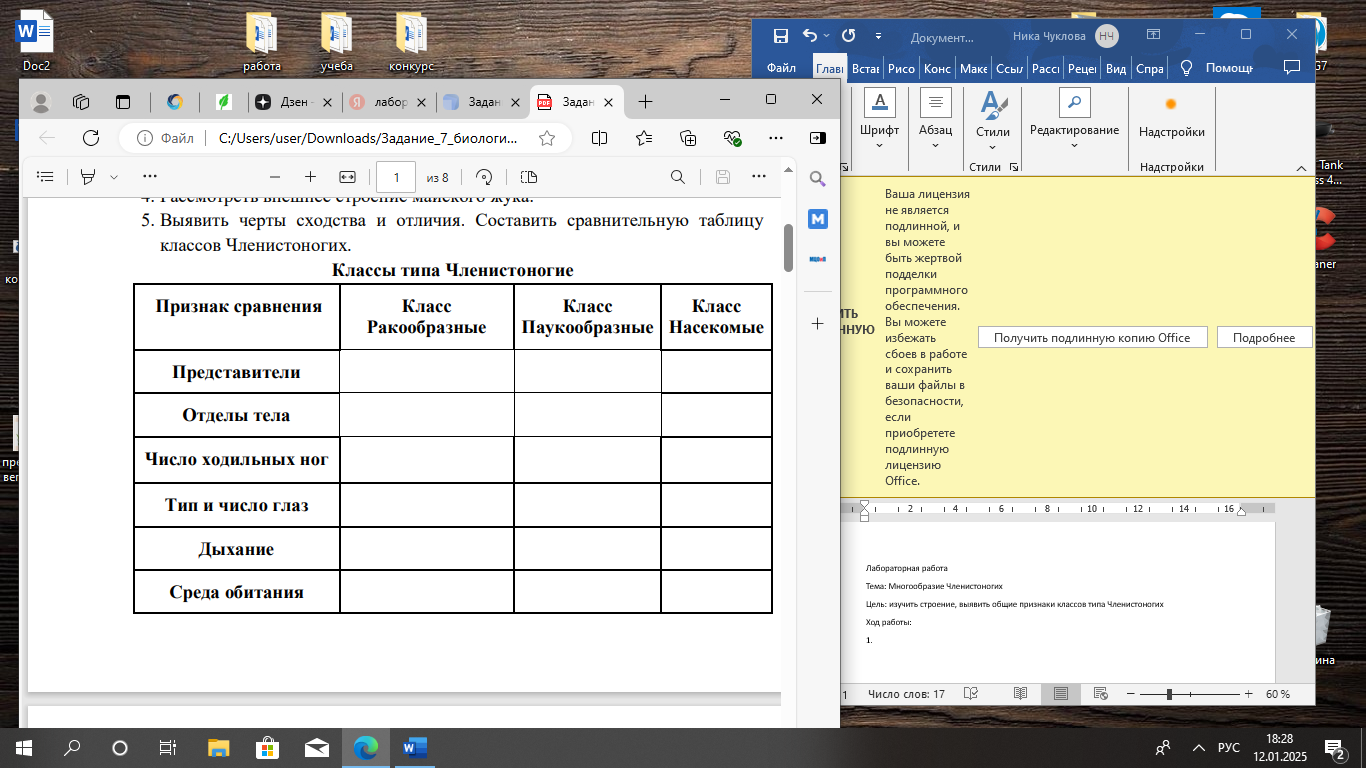
Task: Fit PDF to width
Action: [x=347, y=177]
